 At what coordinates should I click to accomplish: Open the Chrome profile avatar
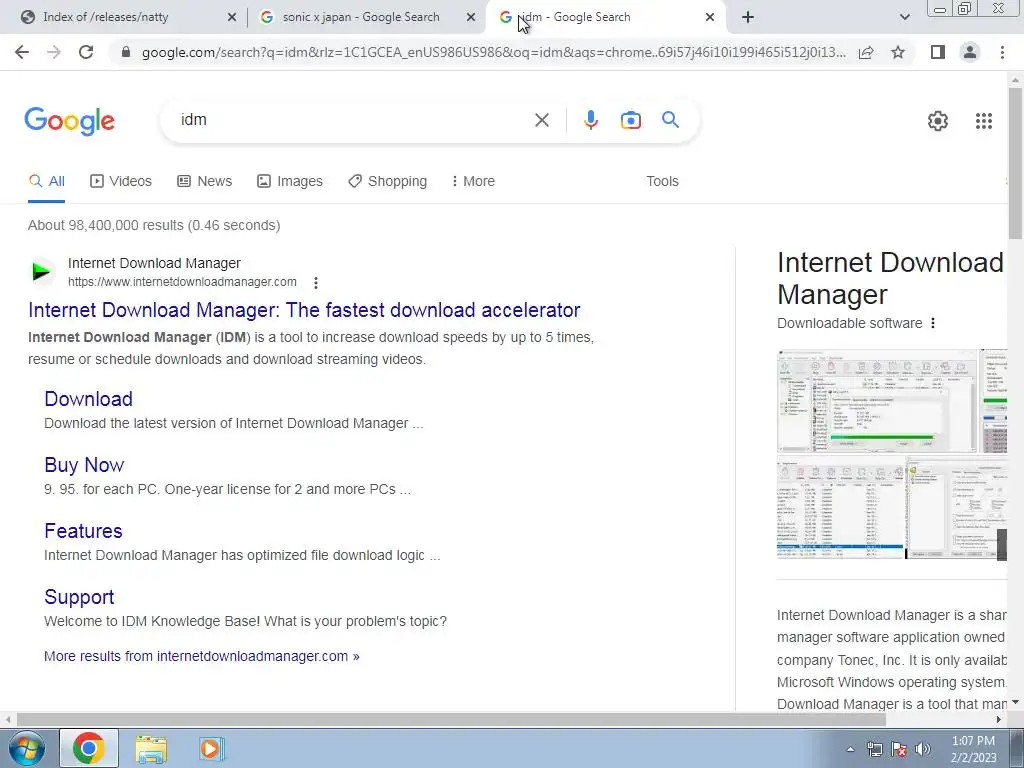coord(970,52)
